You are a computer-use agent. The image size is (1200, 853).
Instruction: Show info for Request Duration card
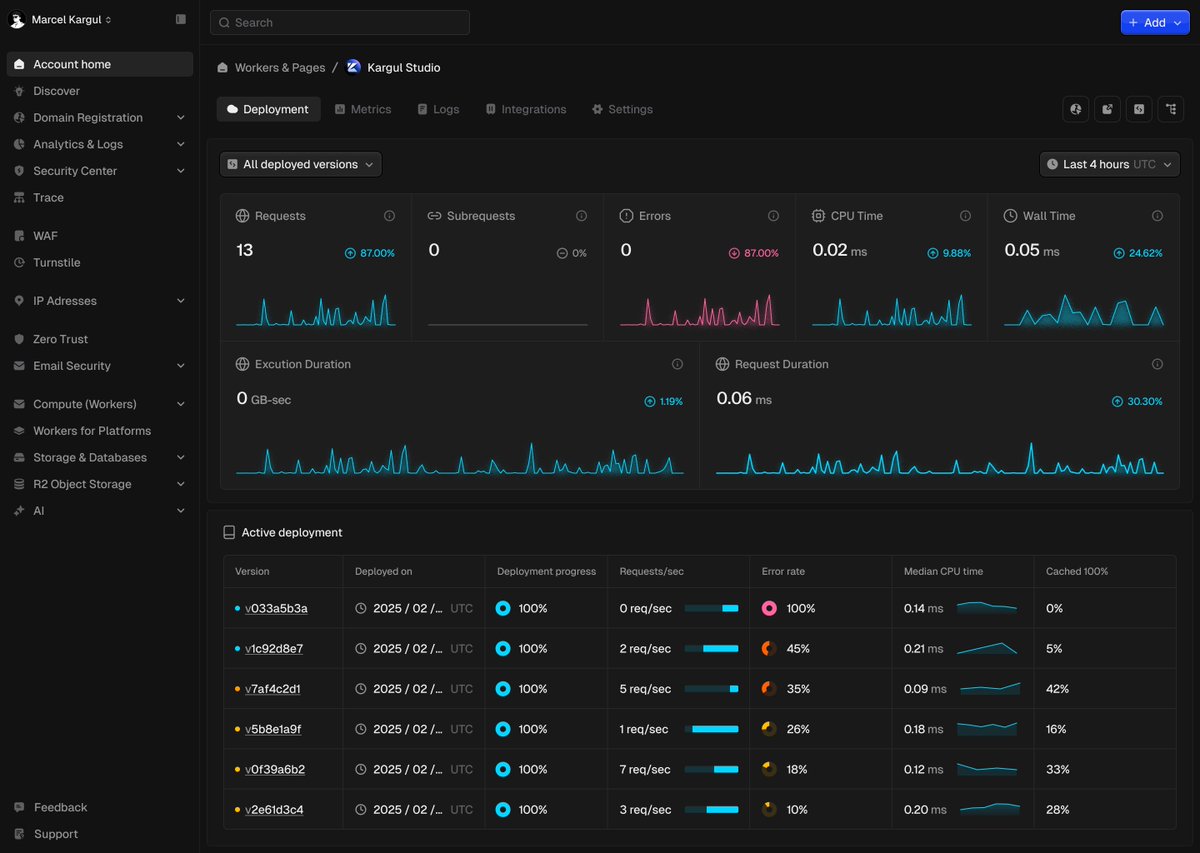point(1157,364)
